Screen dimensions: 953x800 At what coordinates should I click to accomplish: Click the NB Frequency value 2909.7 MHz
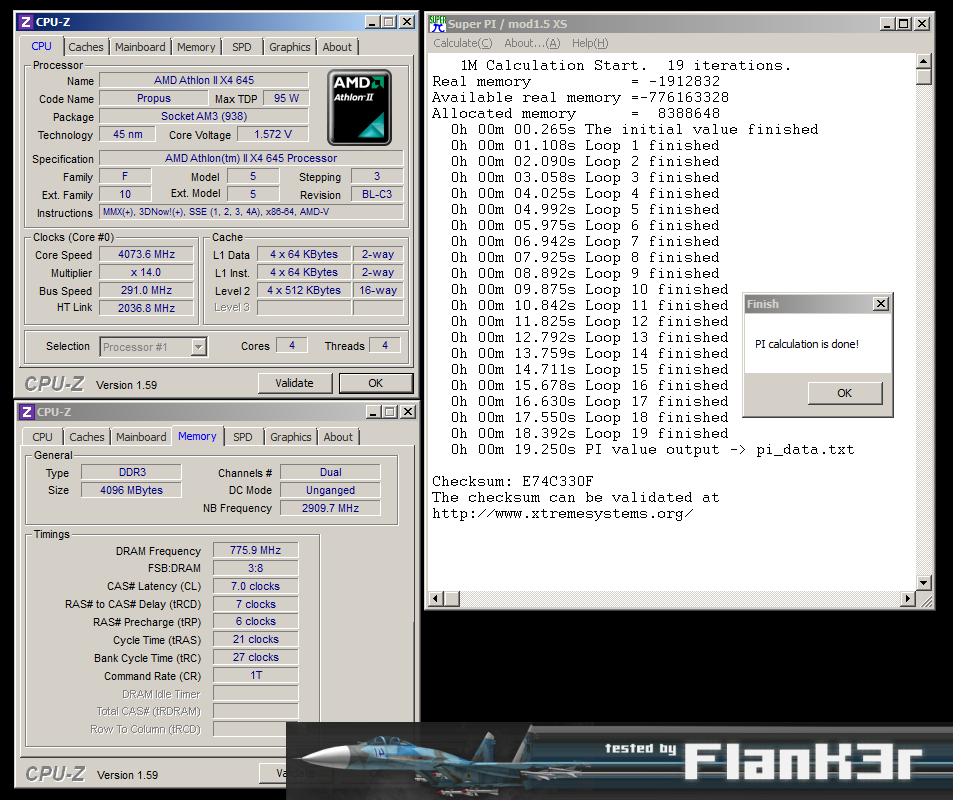tap(331, 508)
